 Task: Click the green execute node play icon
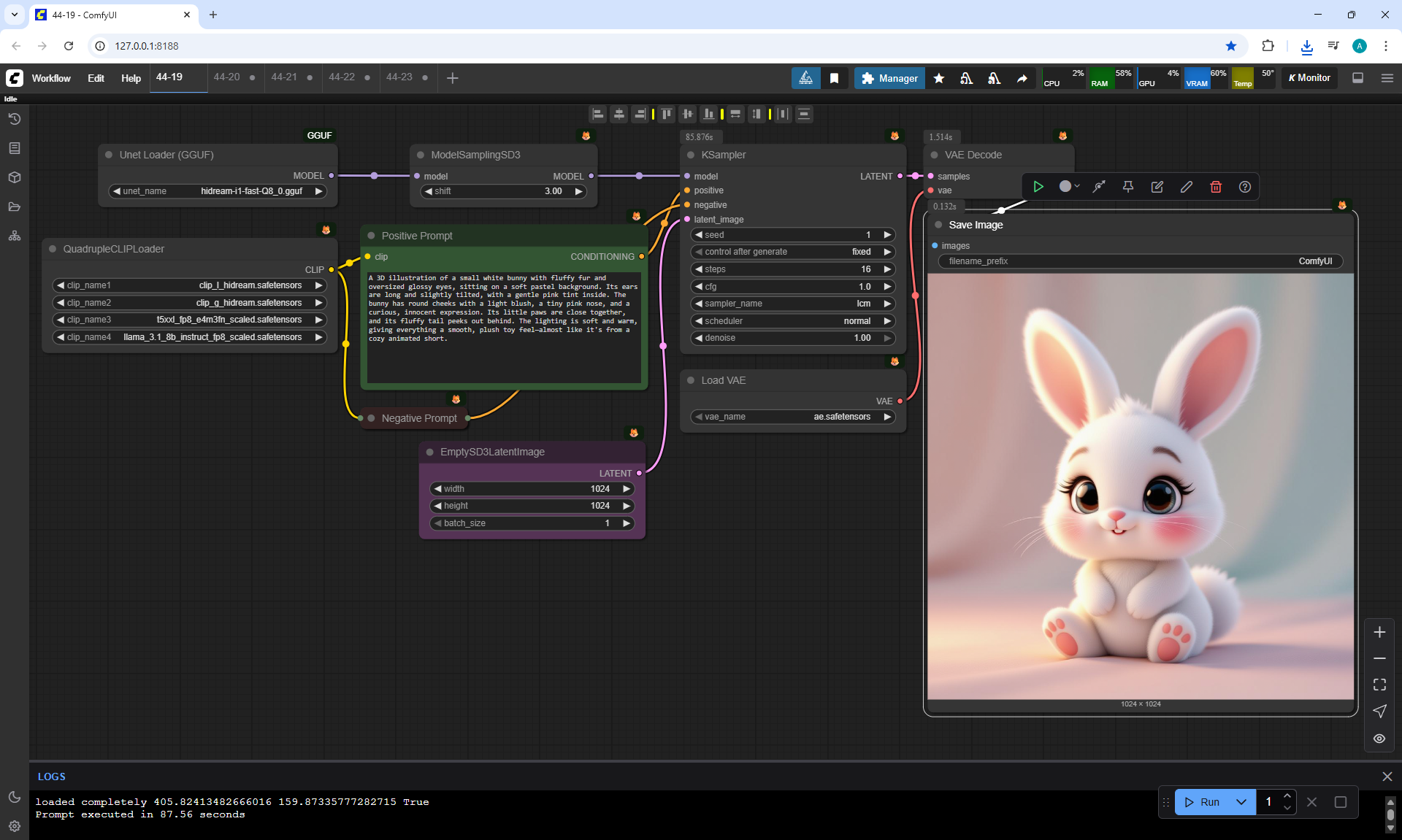coord(1038,187)
